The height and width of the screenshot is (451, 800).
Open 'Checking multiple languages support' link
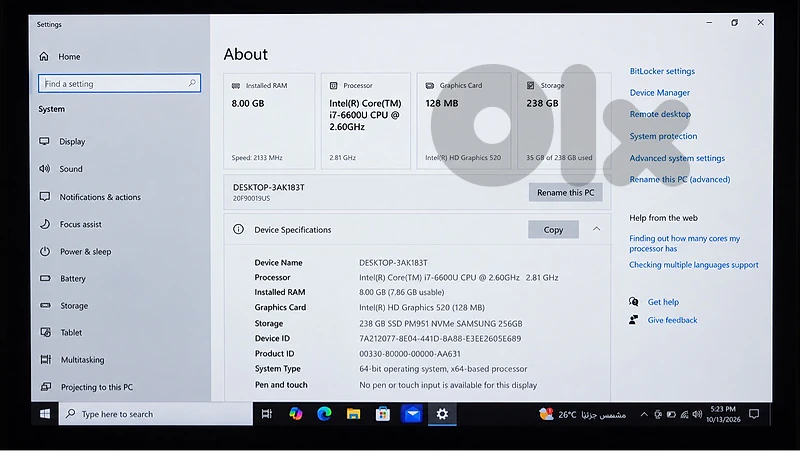693,265
